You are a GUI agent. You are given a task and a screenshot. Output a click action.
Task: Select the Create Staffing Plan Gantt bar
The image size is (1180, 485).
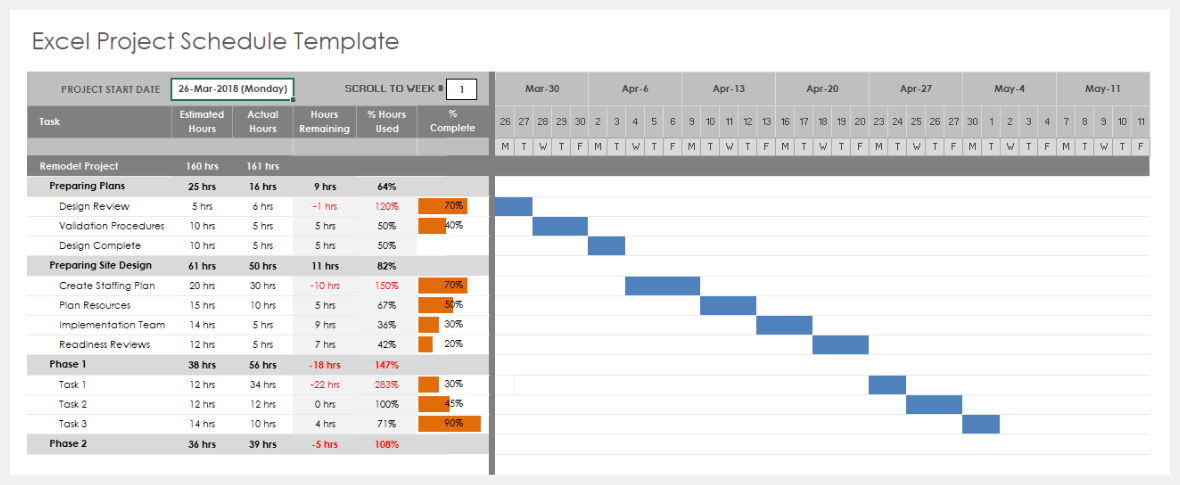point(662,286)
